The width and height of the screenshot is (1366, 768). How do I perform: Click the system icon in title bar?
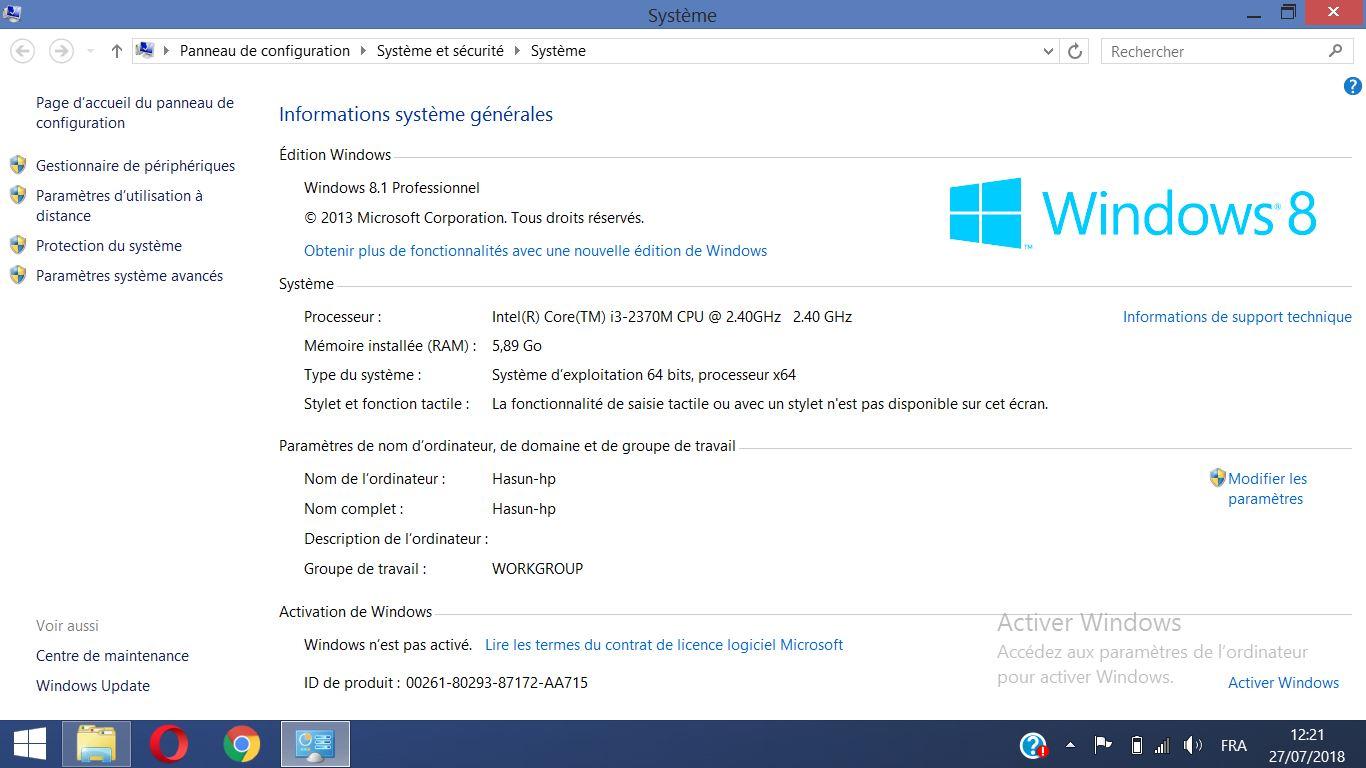(11, 13)
